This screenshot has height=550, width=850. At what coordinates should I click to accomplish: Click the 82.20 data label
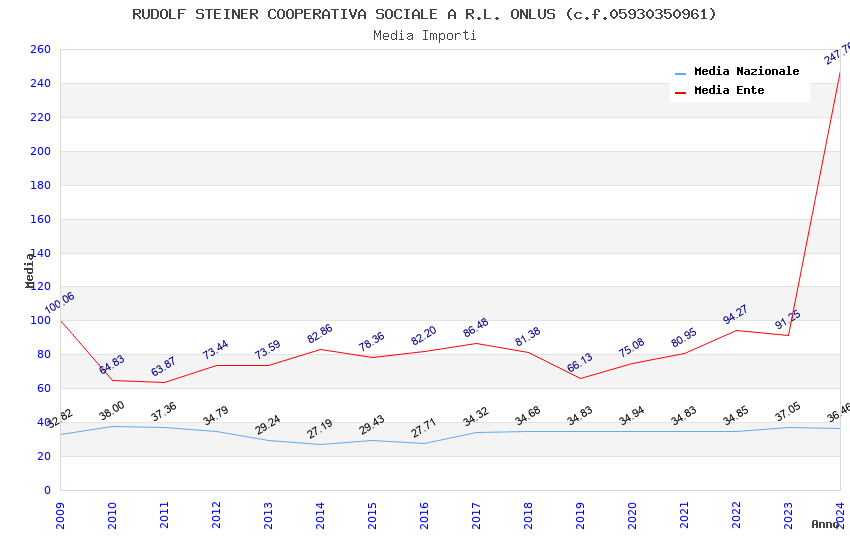click(x=424, y=336)
